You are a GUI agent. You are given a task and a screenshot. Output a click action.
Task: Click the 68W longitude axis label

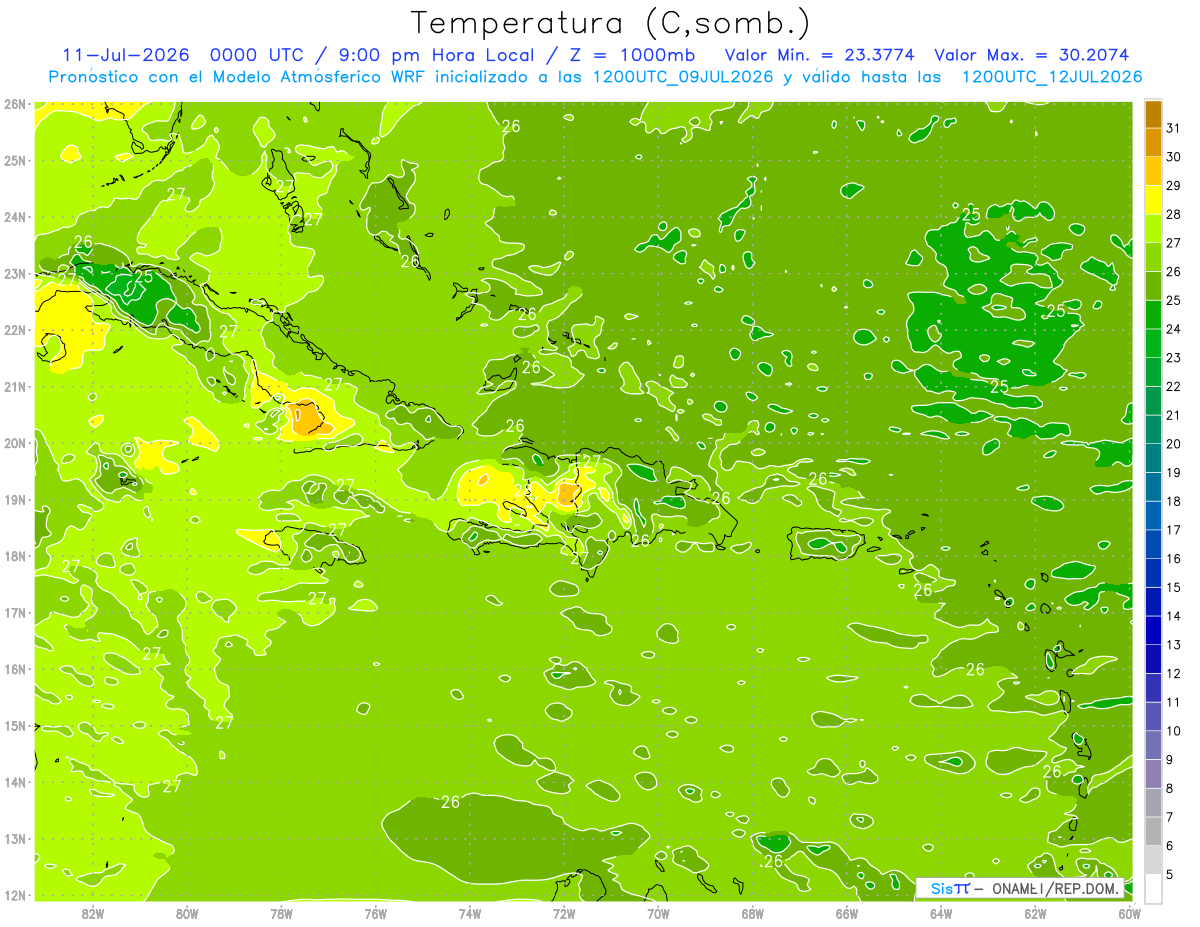pyautogui.click(x=752, y=913)
